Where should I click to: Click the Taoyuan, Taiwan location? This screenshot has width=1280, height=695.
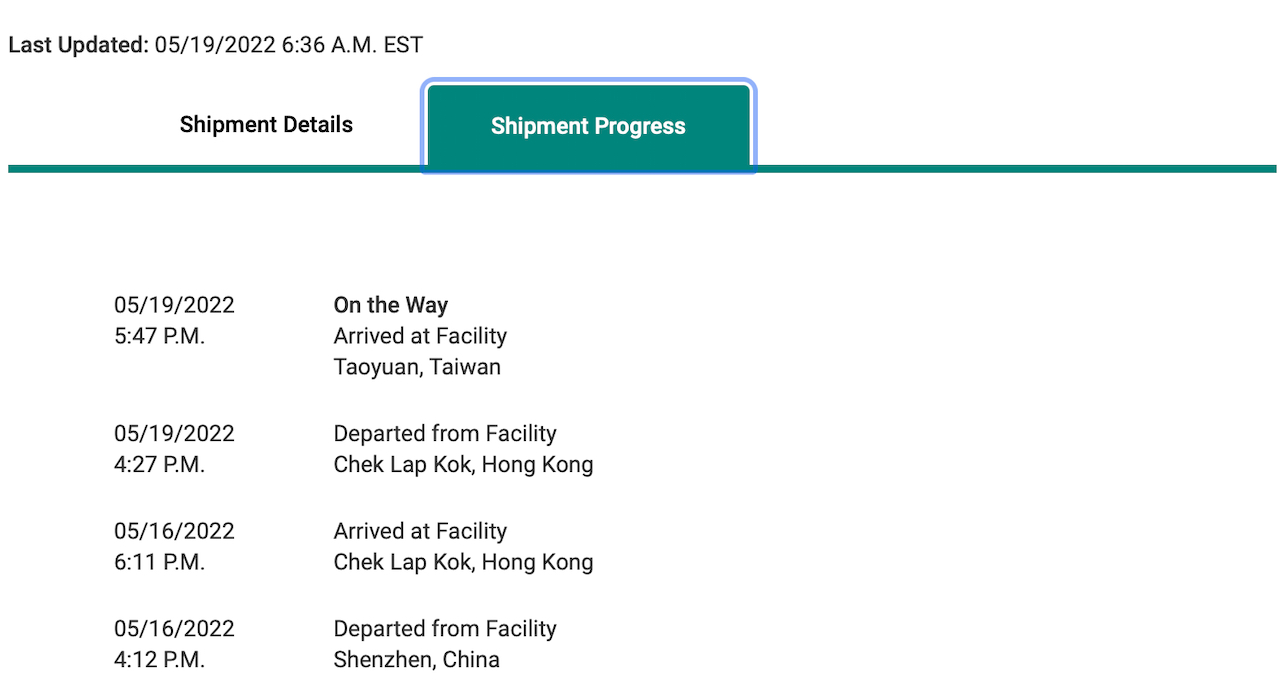(x=417, y=367)
